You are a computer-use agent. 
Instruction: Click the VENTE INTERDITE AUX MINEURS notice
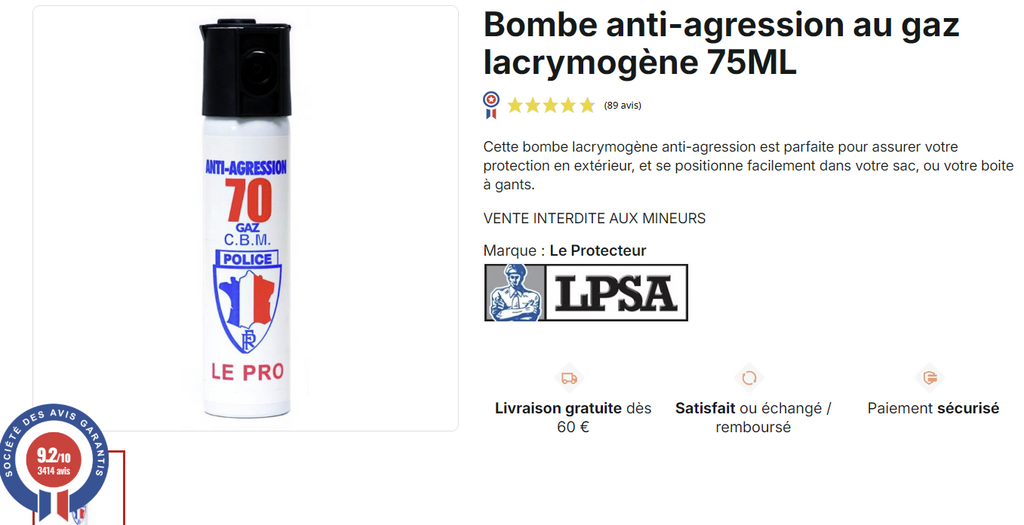coord(594,218)
